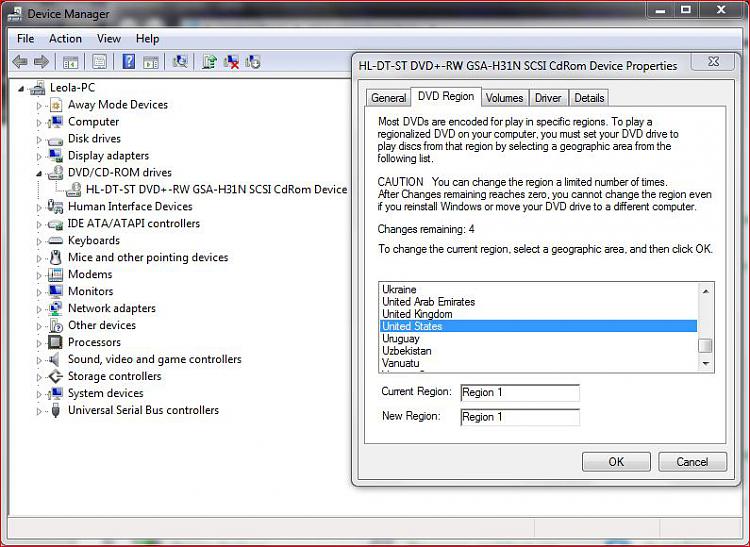Click Show/Hide Console Tree toolbar icon
Image resolution: width=750 pixels, height=547 pixels.
tap(71, 62)
